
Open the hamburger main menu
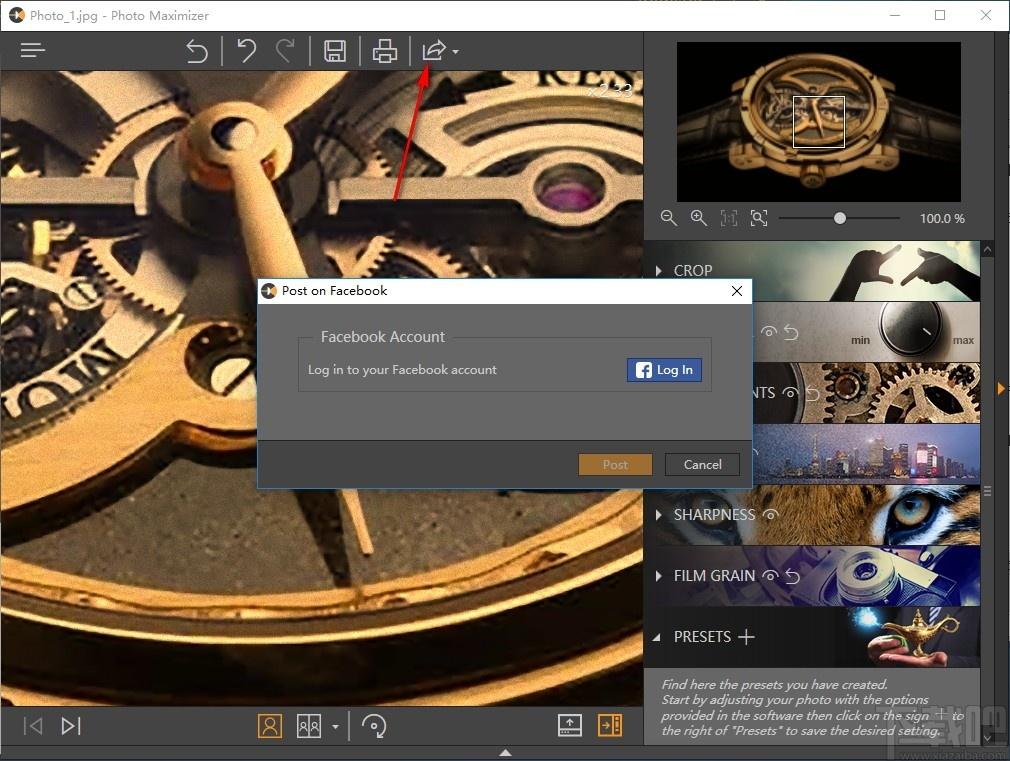pyautogui.click(x=32, y=50)
